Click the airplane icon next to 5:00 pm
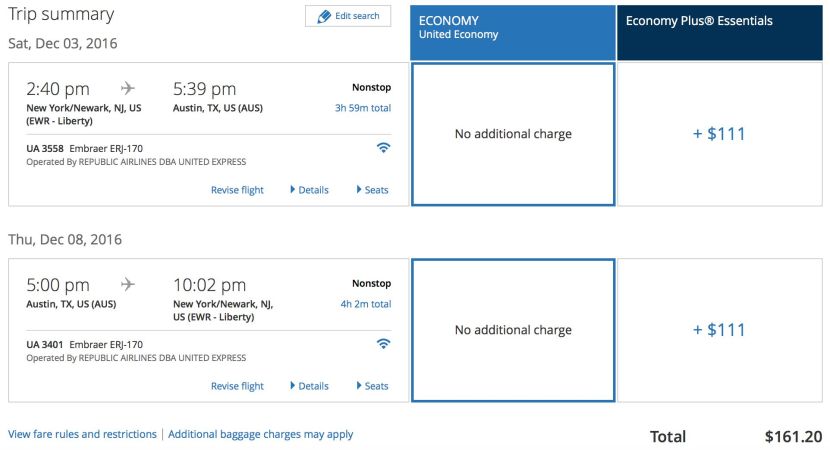Viewport: 830px width, 450px height. (x=128, y=284)
